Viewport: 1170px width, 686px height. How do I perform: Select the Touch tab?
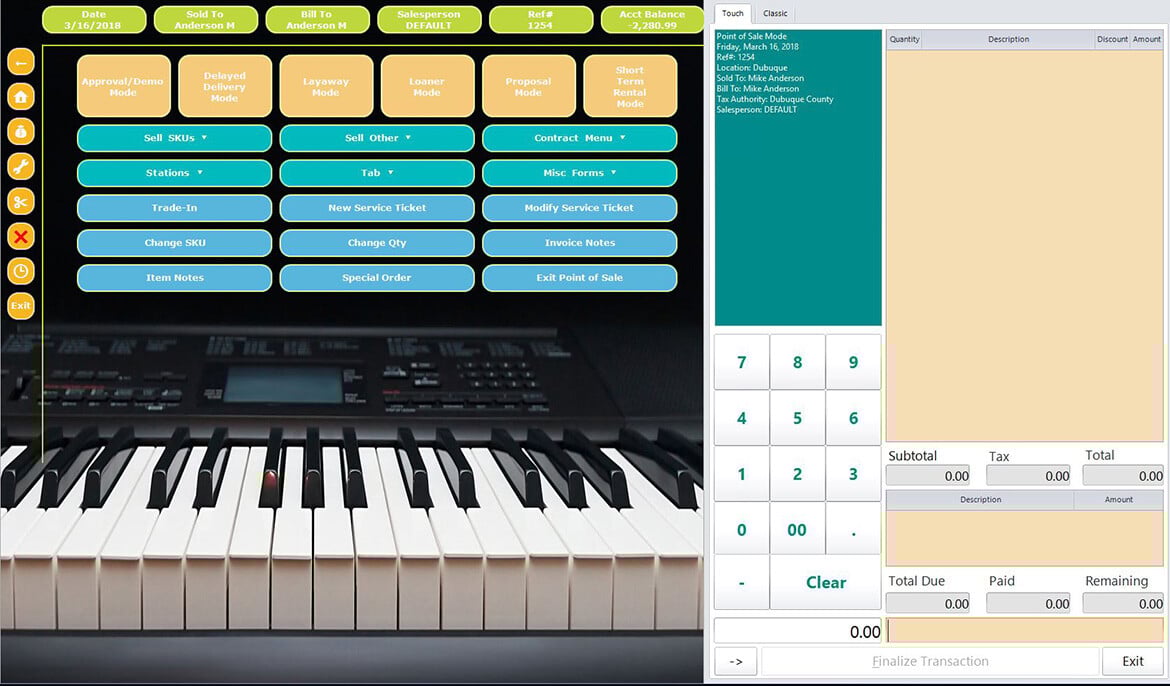click(x=732, y=14)
